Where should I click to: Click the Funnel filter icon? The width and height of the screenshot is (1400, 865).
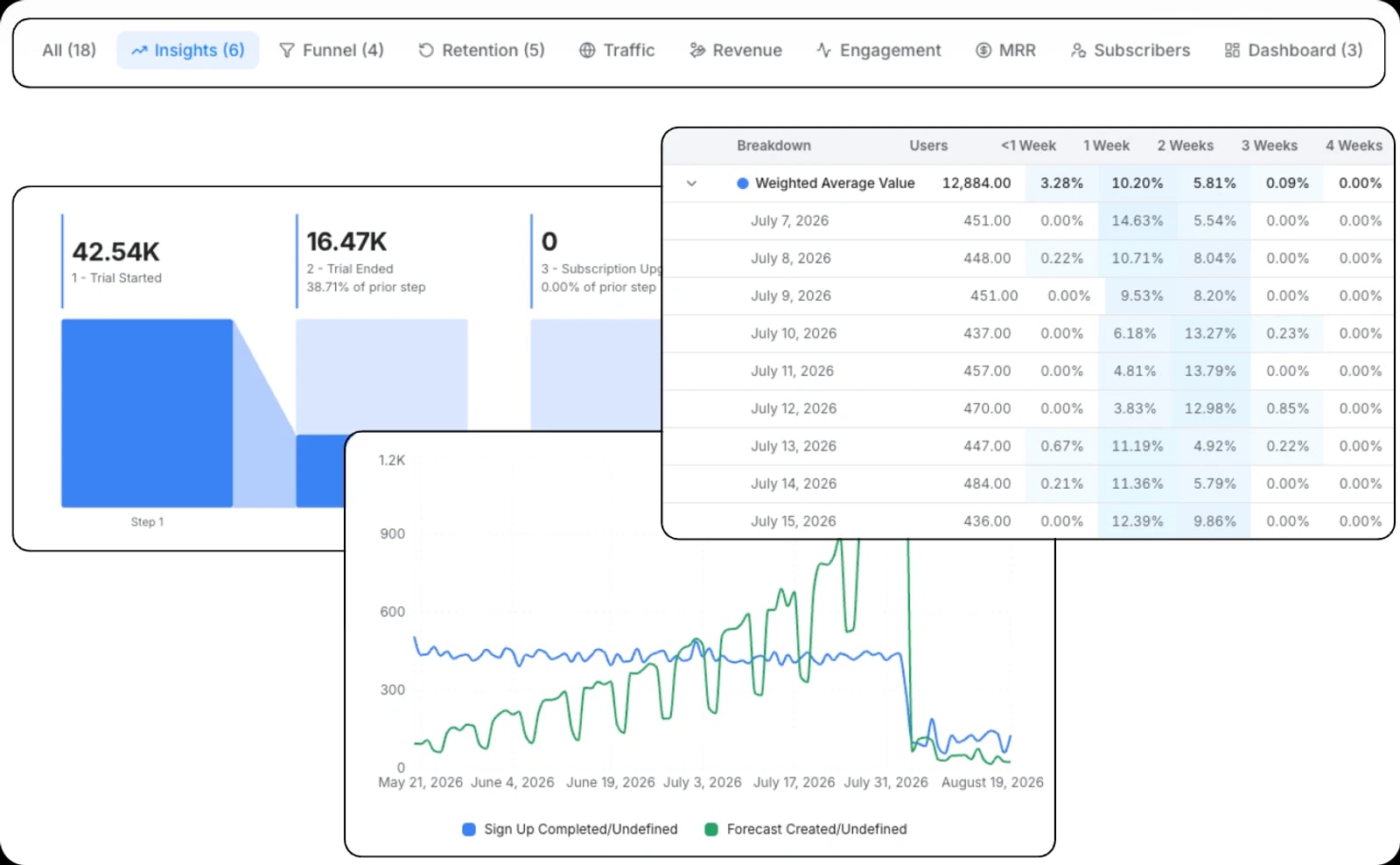point(287,51)
